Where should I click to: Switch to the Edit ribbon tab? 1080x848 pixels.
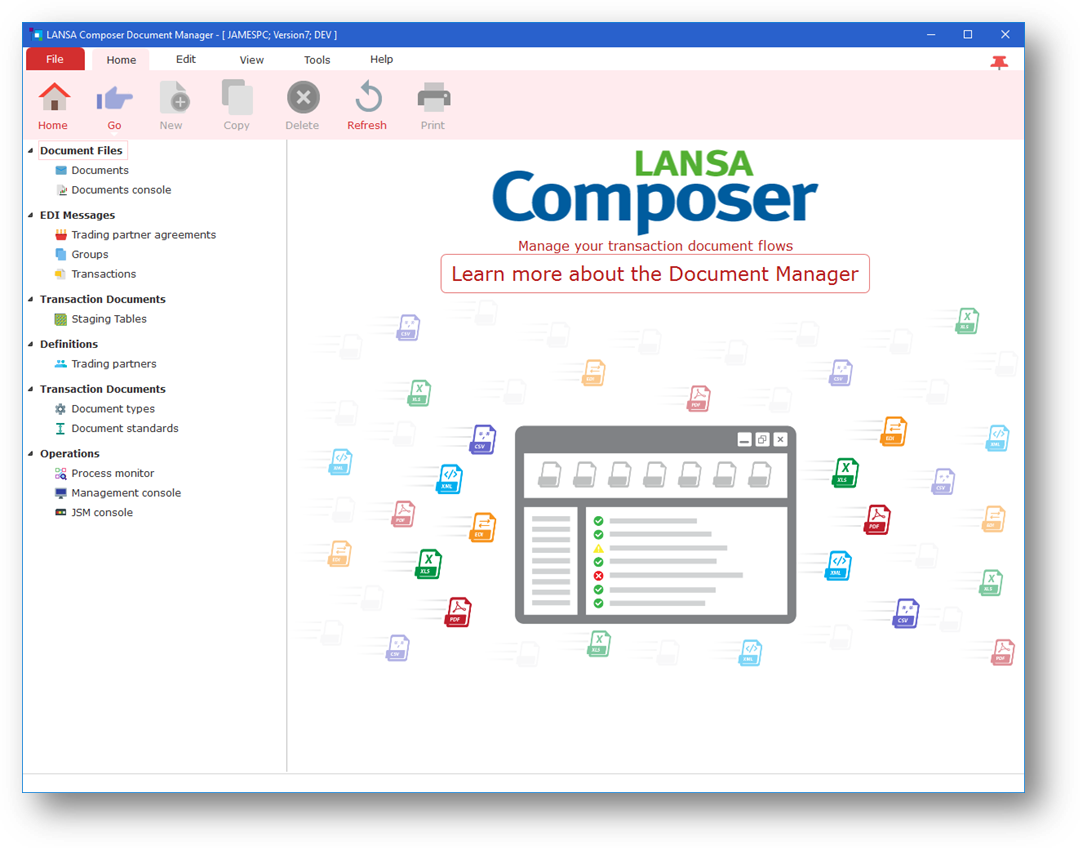click(x=186, y=59)
